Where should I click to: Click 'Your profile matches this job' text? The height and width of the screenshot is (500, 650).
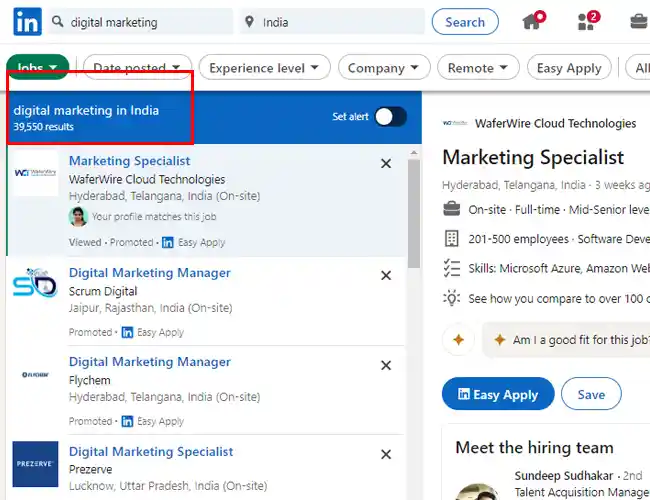154,216
